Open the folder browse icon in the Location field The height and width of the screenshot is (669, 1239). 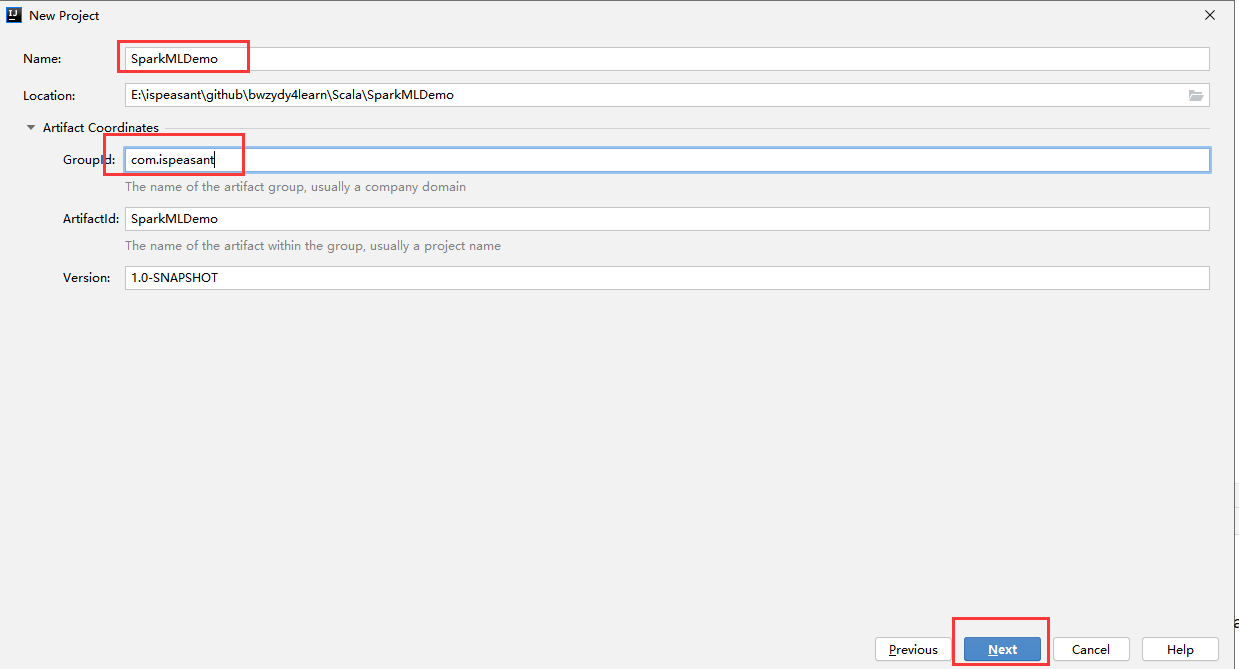[1196, 95]
